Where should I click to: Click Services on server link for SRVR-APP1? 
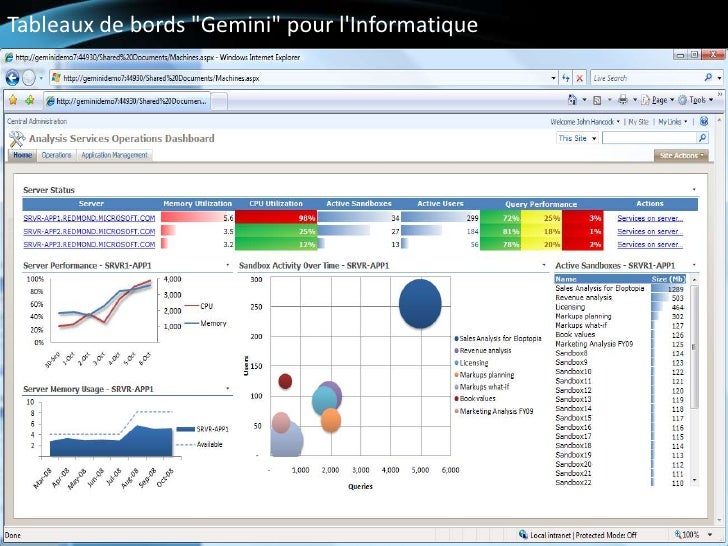tap(650, 218)
